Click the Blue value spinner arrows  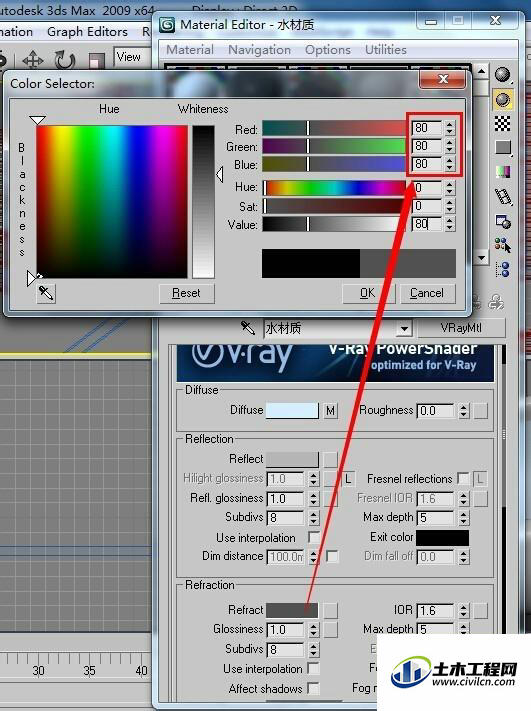coord(449,164)
